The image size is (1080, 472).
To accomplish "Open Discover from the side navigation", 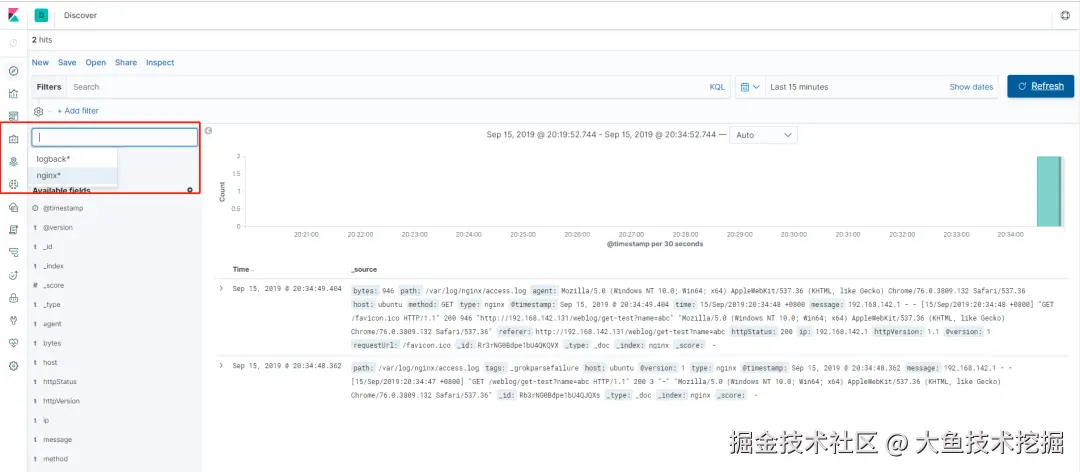I will (x=14, y=71).
